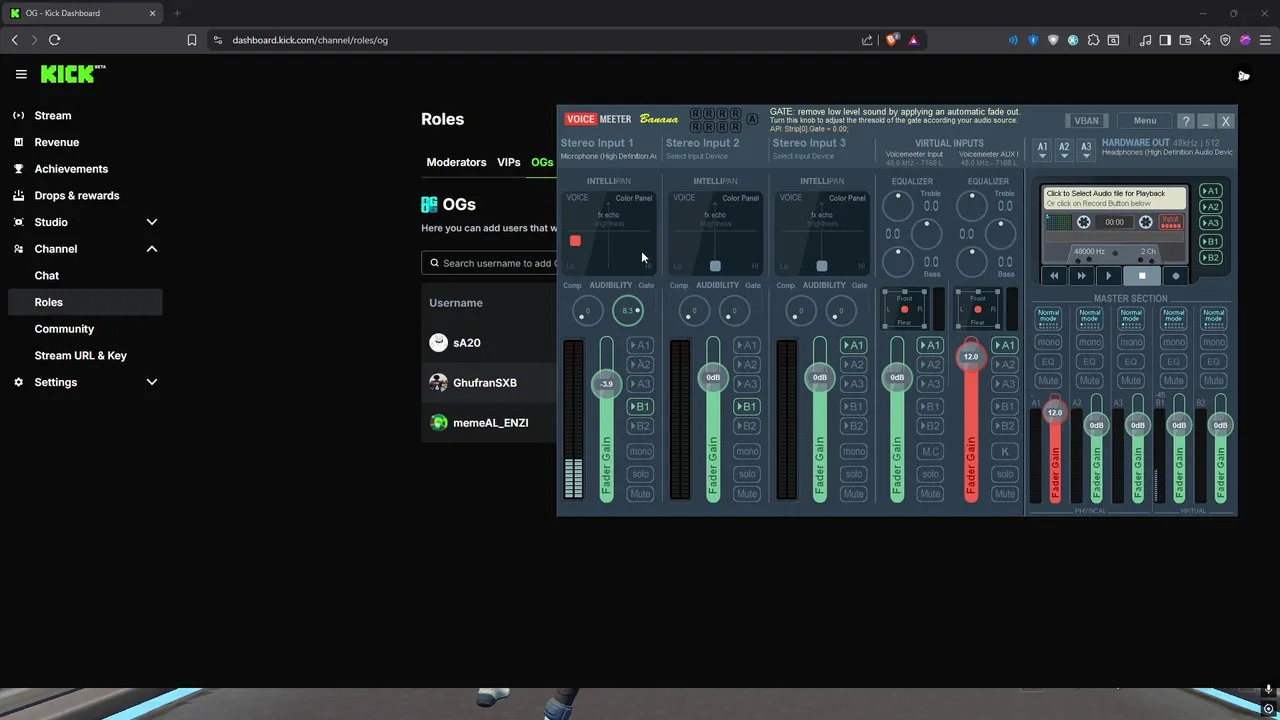1280x720 pixels.
Task: Click the Achievements trophy sidebar icon
Action: [x=19, y=169]
